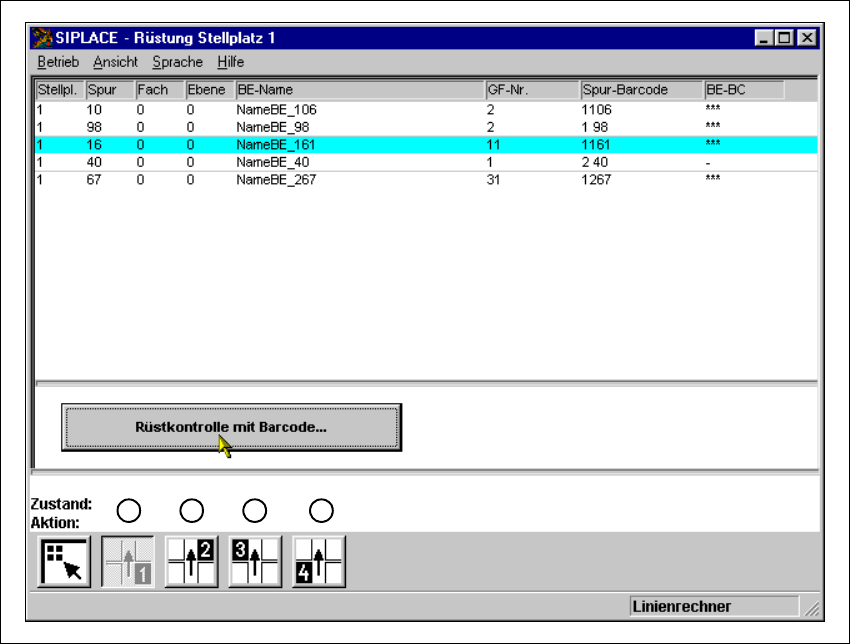Open the Betrieb menu
The image size is (850, 644).
58,62
